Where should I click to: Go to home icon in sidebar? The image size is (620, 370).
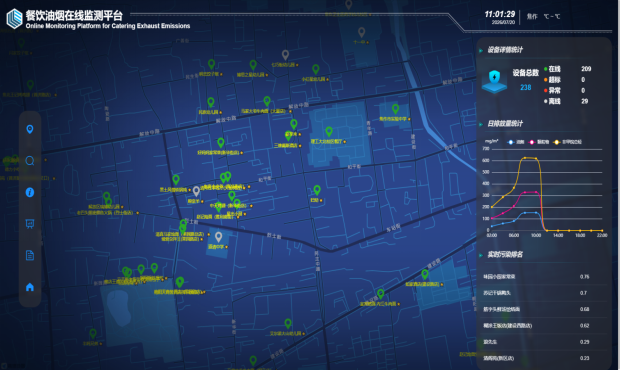(30, 287)
